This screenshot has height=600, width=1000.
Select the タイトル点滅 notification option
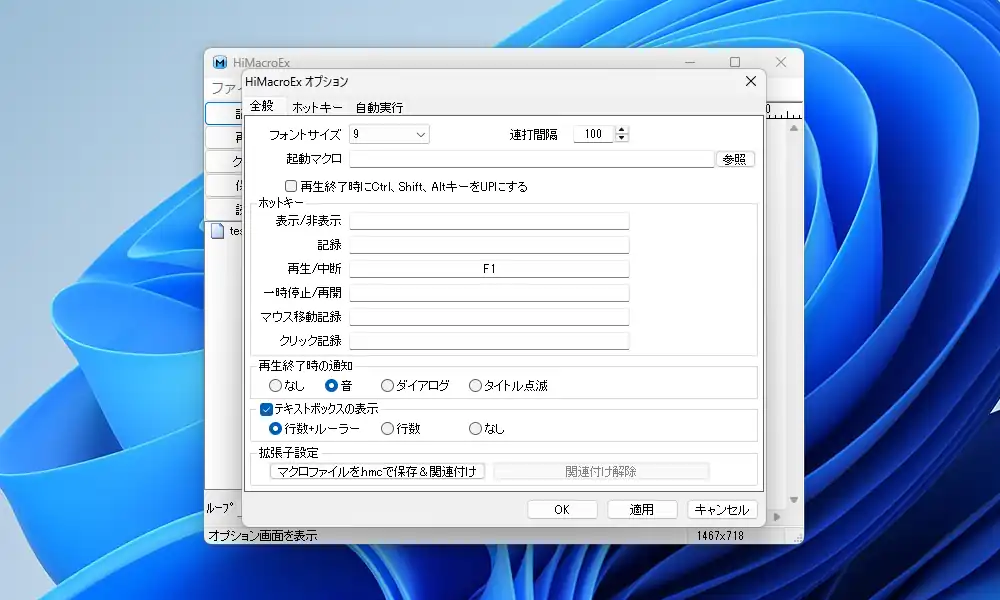[x=475, y=385]
